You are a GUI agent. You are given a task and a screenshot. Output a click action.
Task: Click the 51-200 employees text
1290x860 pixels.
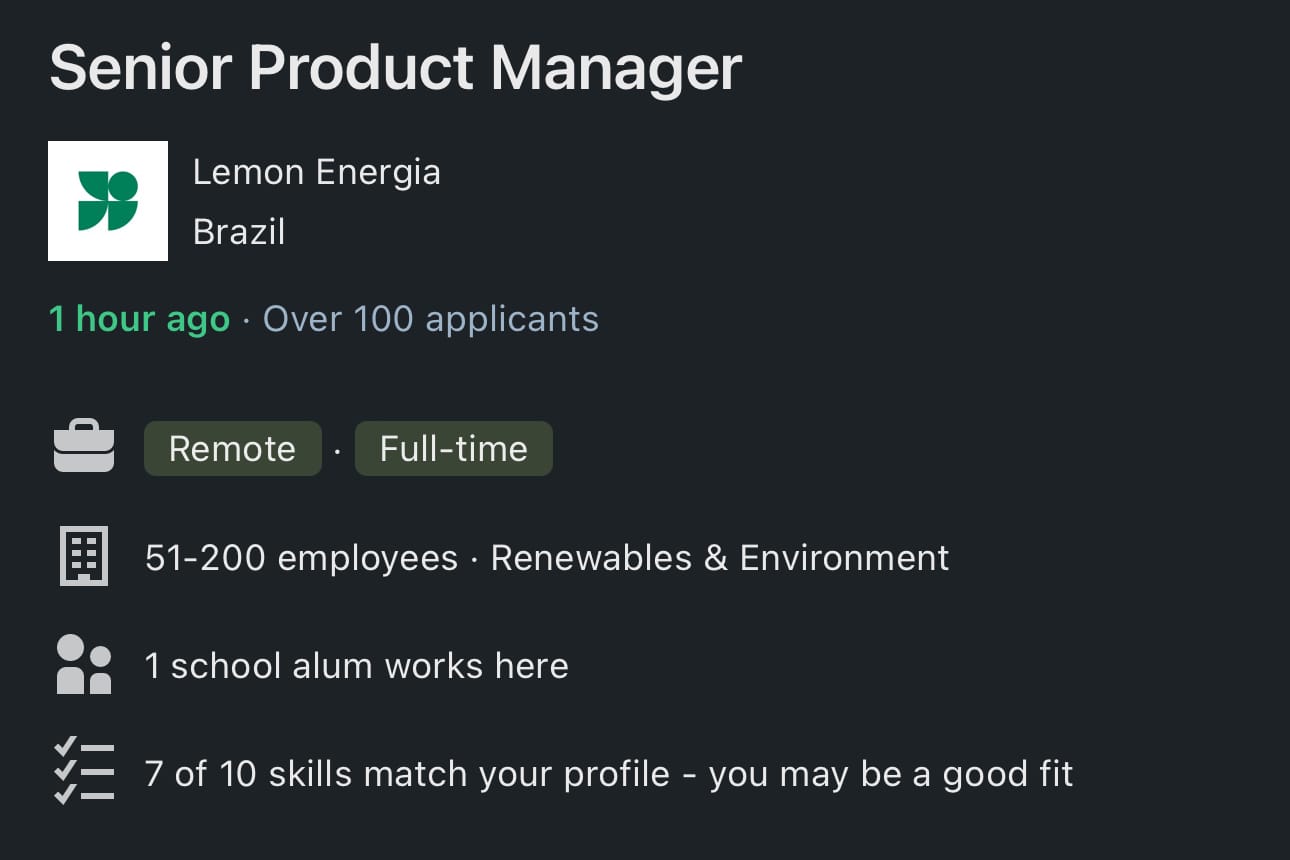click(x=301, y=557)
